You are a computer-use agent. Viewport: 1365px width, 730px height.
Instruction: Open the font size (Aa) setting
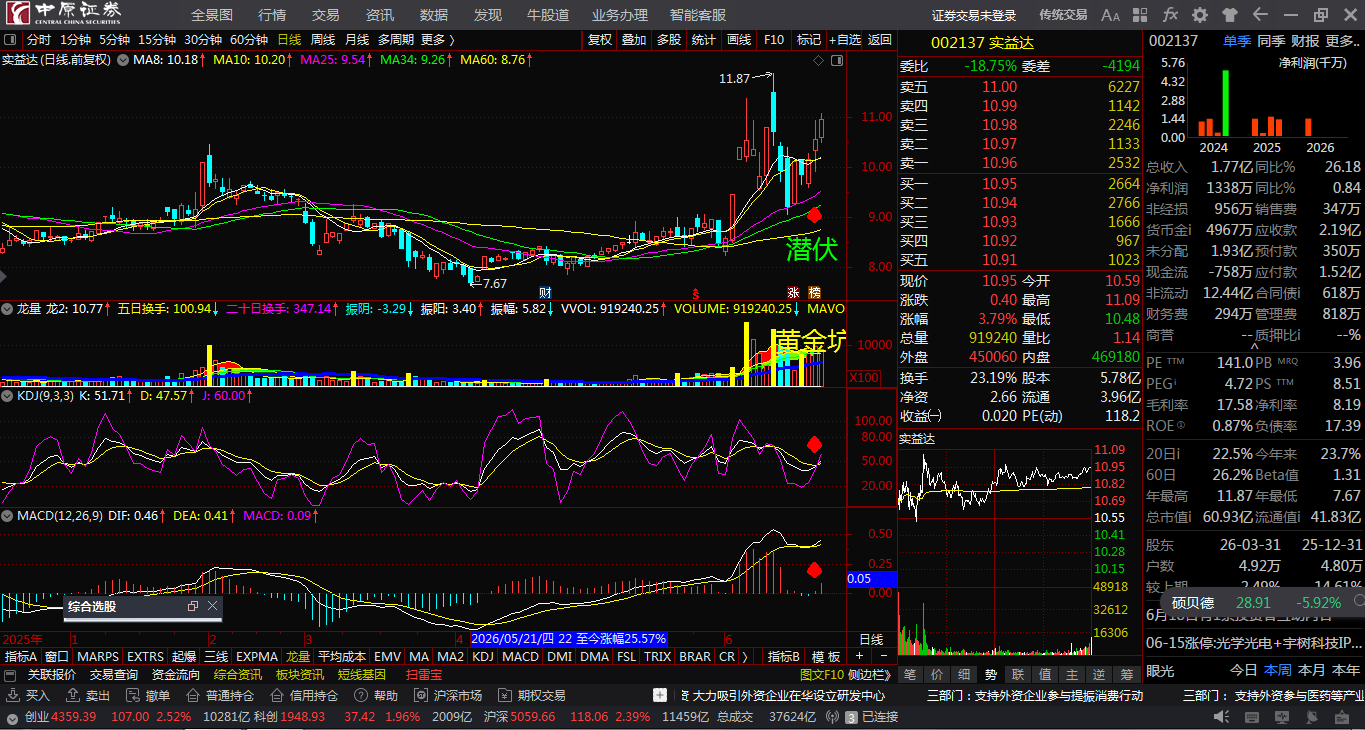(x=1111, y=15)
